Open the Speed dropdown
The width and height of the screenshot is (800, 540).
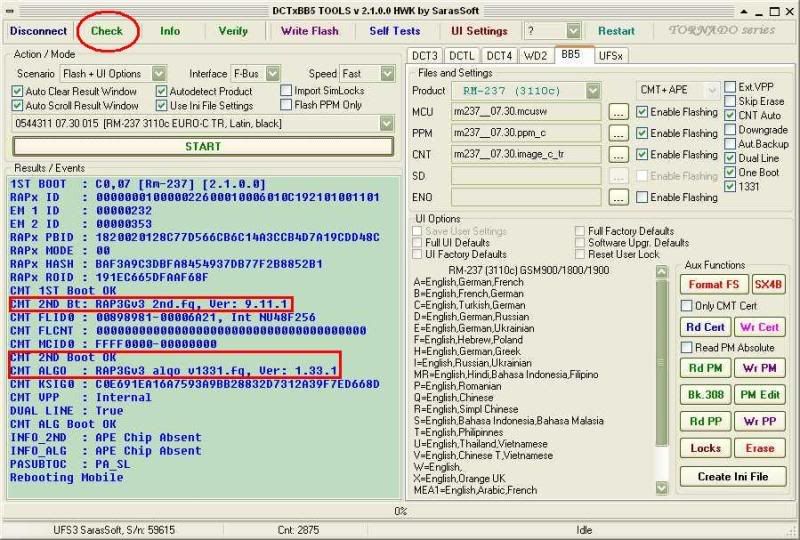388,74
